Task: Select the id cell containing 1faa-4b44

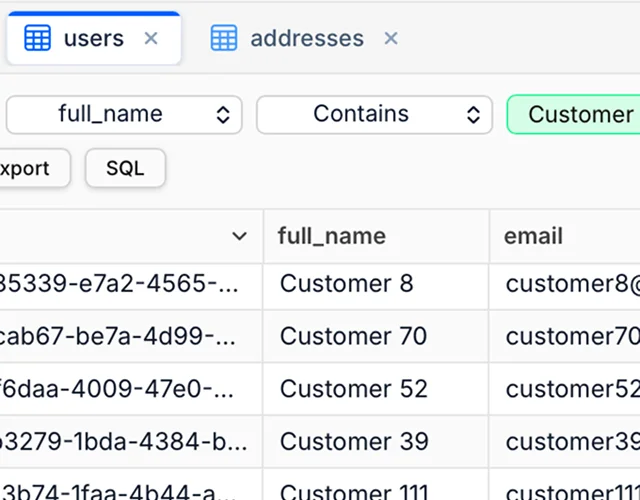Action: point(131,486)
